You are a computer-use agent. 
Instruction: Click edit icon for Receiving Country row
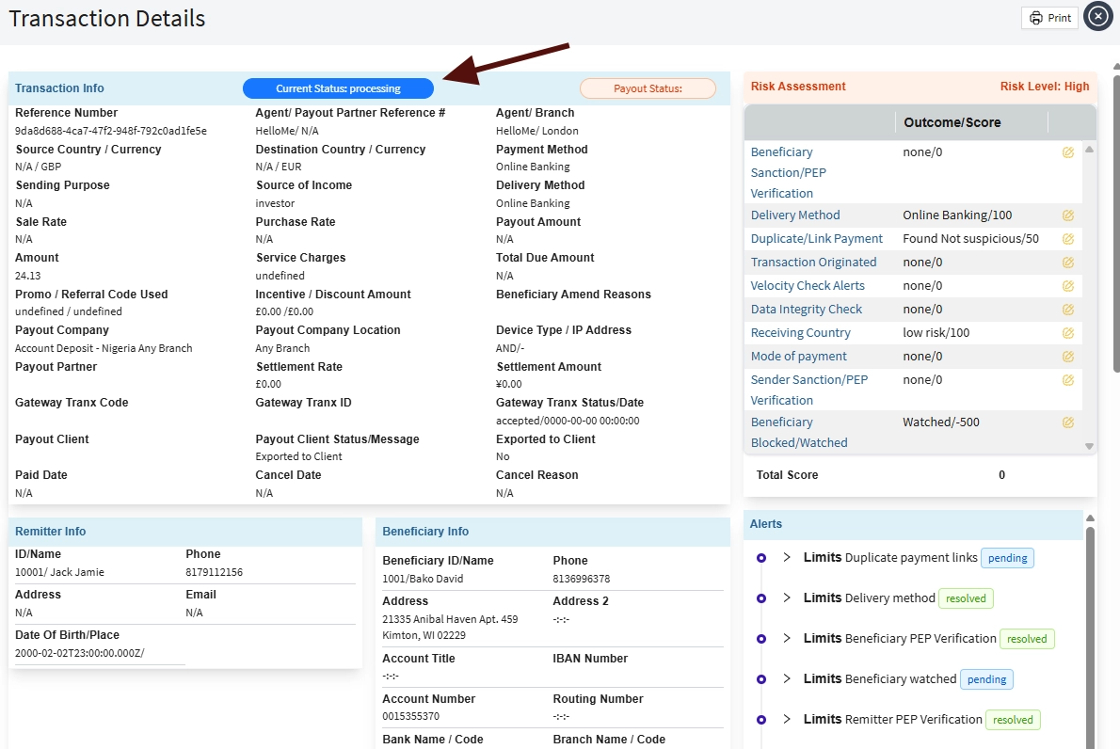tap(1068, 333)
